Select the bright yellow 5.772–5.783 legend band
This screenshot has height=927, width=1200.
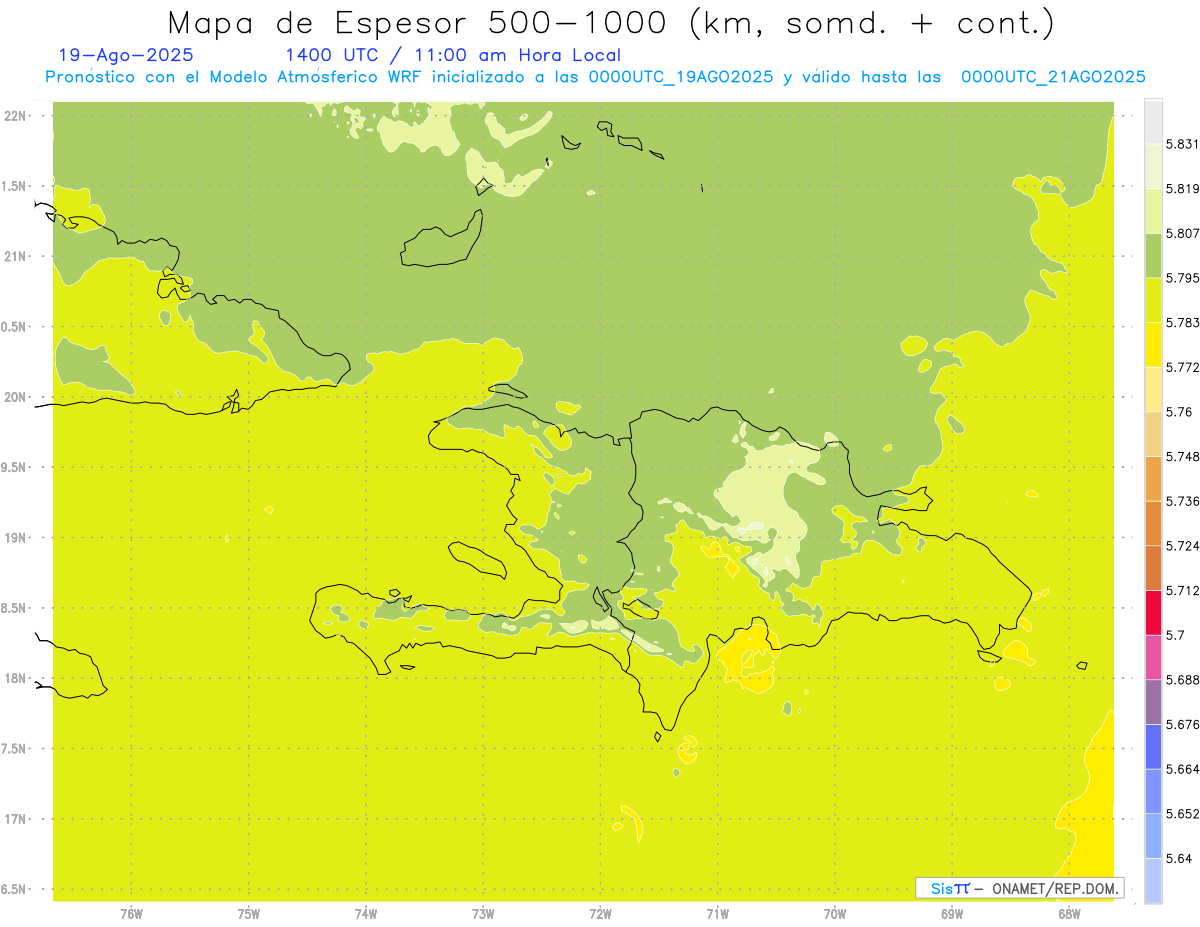1153,344
